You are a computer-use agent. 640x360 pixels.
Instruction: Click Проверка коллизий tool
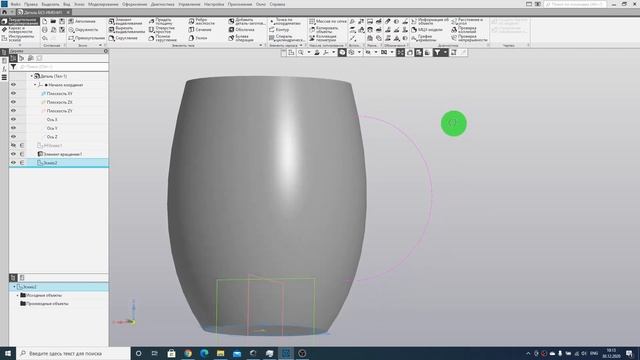(x=464, y=30)
